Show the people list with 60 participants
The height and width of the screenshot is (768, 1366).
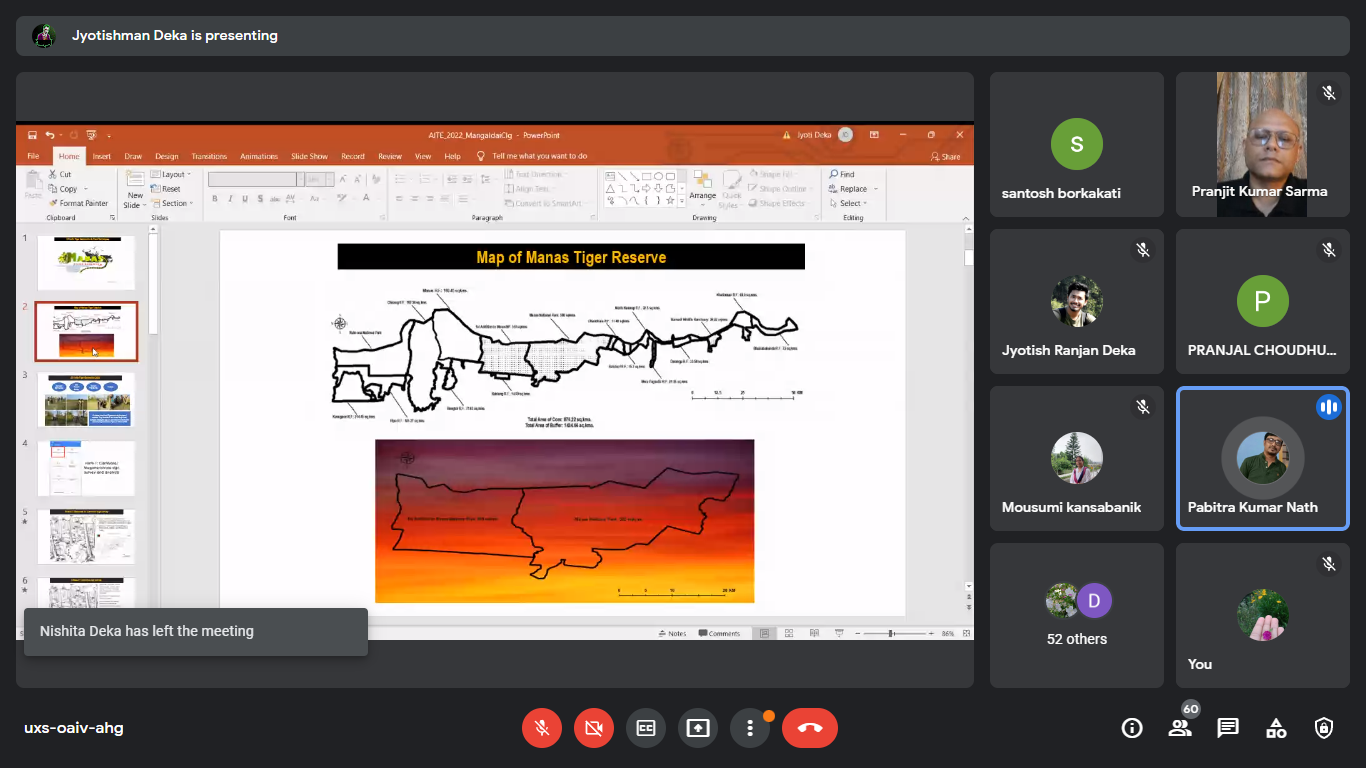[x=1180, y=728]
